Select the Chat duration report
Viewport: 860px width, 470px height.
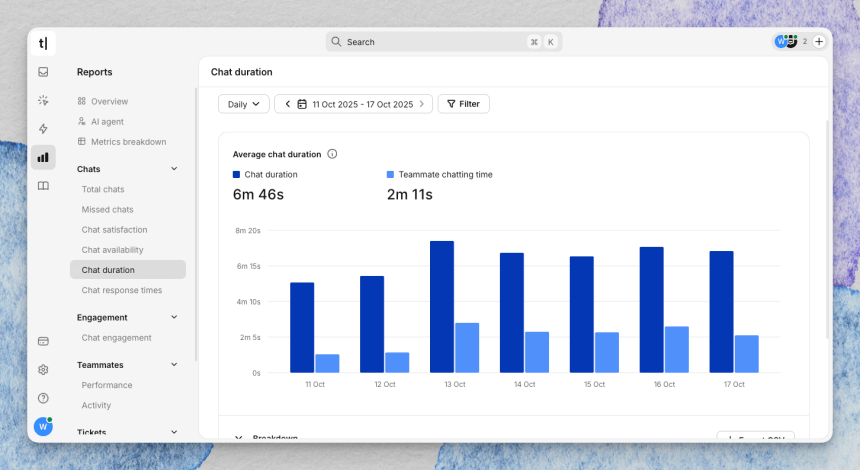(128, 270)
